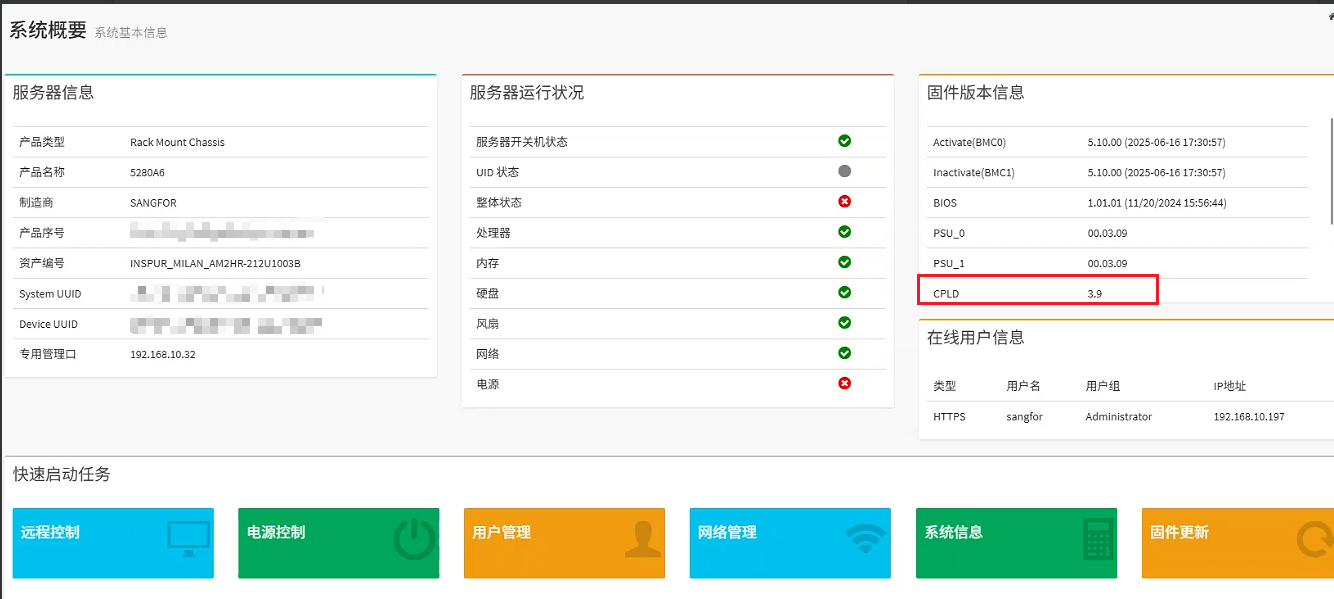
Task: Click the refresh icon on 固件更新 tile
Action: click(x=1314, y=540)
